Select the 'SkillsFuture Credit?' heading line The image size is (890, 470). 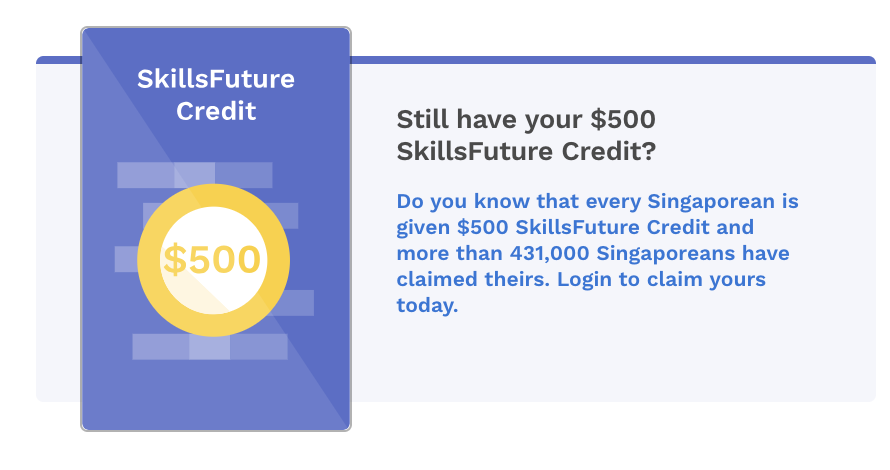pyautogui.click(x=526, y=152)
